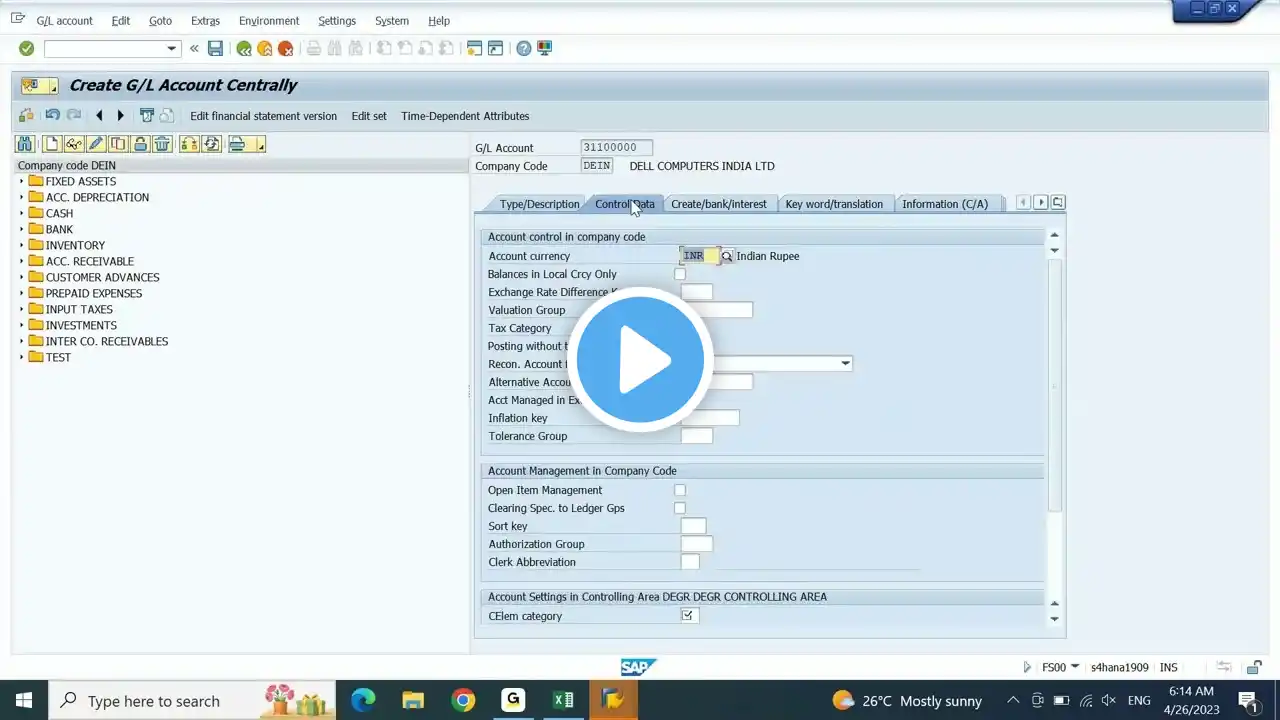Click the Display glasses icon
This screenshot has height=720, width=1280.
click(x=74, y=144)
